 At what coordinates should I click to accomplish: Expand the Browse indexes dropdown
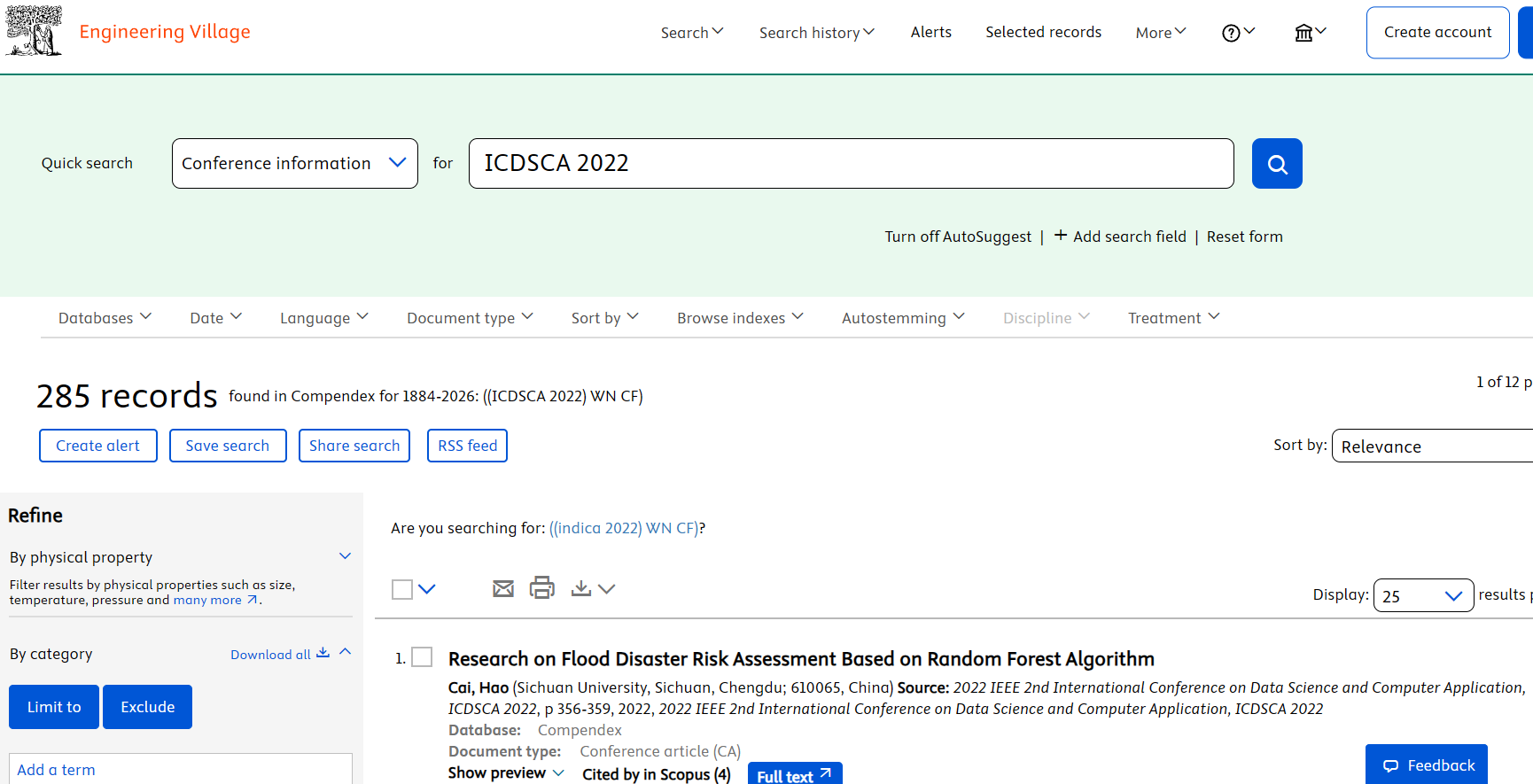pyautogui.click(x=740, y=318)
